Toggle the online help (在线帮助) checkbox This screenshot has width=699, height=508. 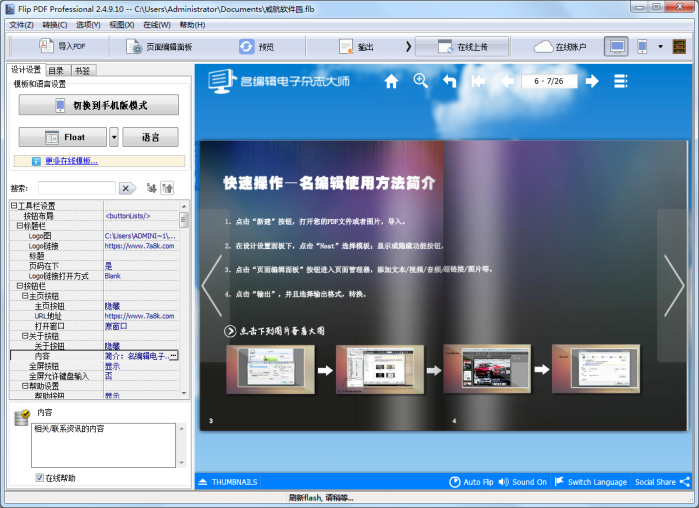(x=39, y=478)
